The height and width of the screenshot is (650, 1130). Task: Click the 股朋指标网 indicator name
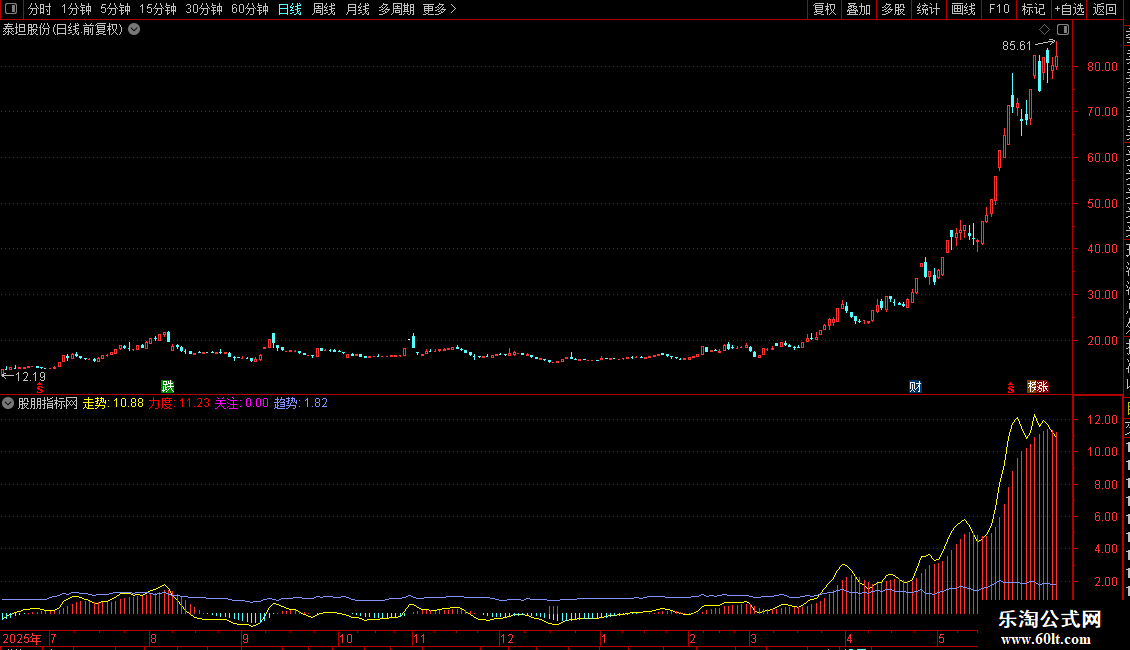click(x=48, y=404)
